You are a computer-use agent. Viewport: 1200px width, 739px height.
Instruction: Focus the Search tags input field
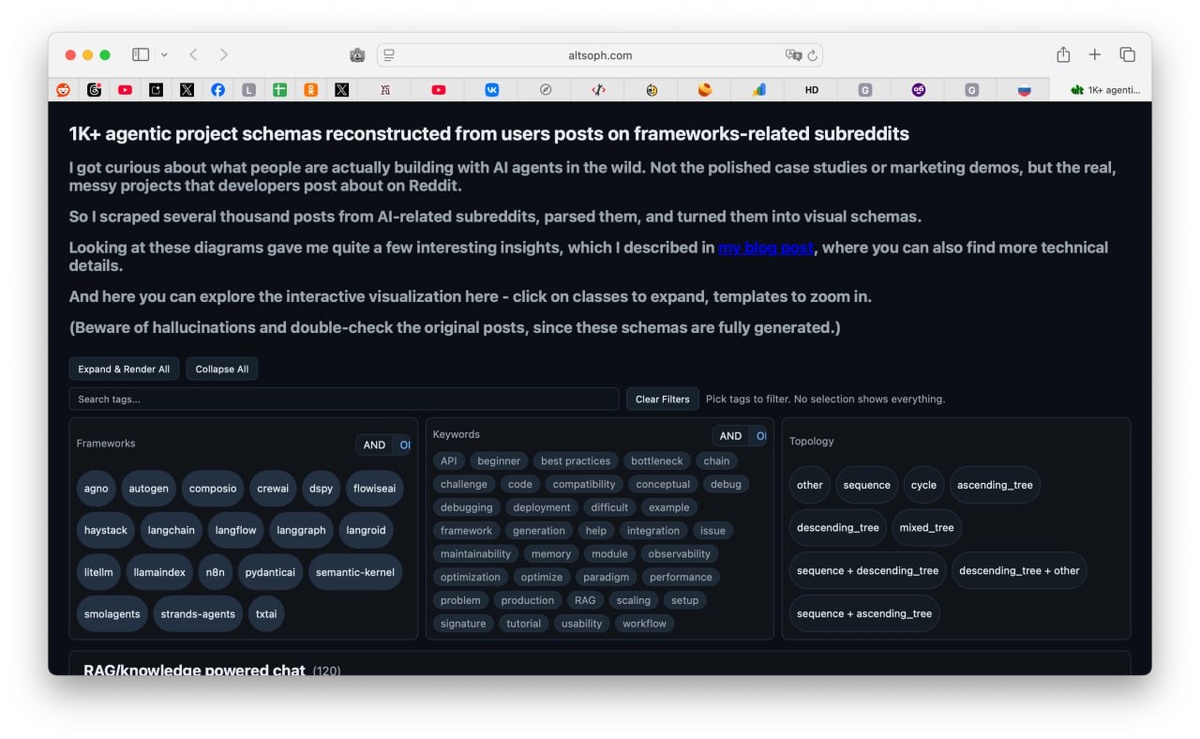(x=344, y=399)
